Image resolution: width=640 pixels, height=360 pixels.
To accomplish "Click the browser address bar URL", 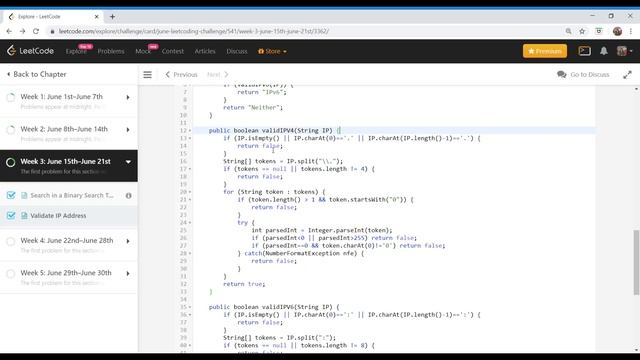I will point(194,31).
